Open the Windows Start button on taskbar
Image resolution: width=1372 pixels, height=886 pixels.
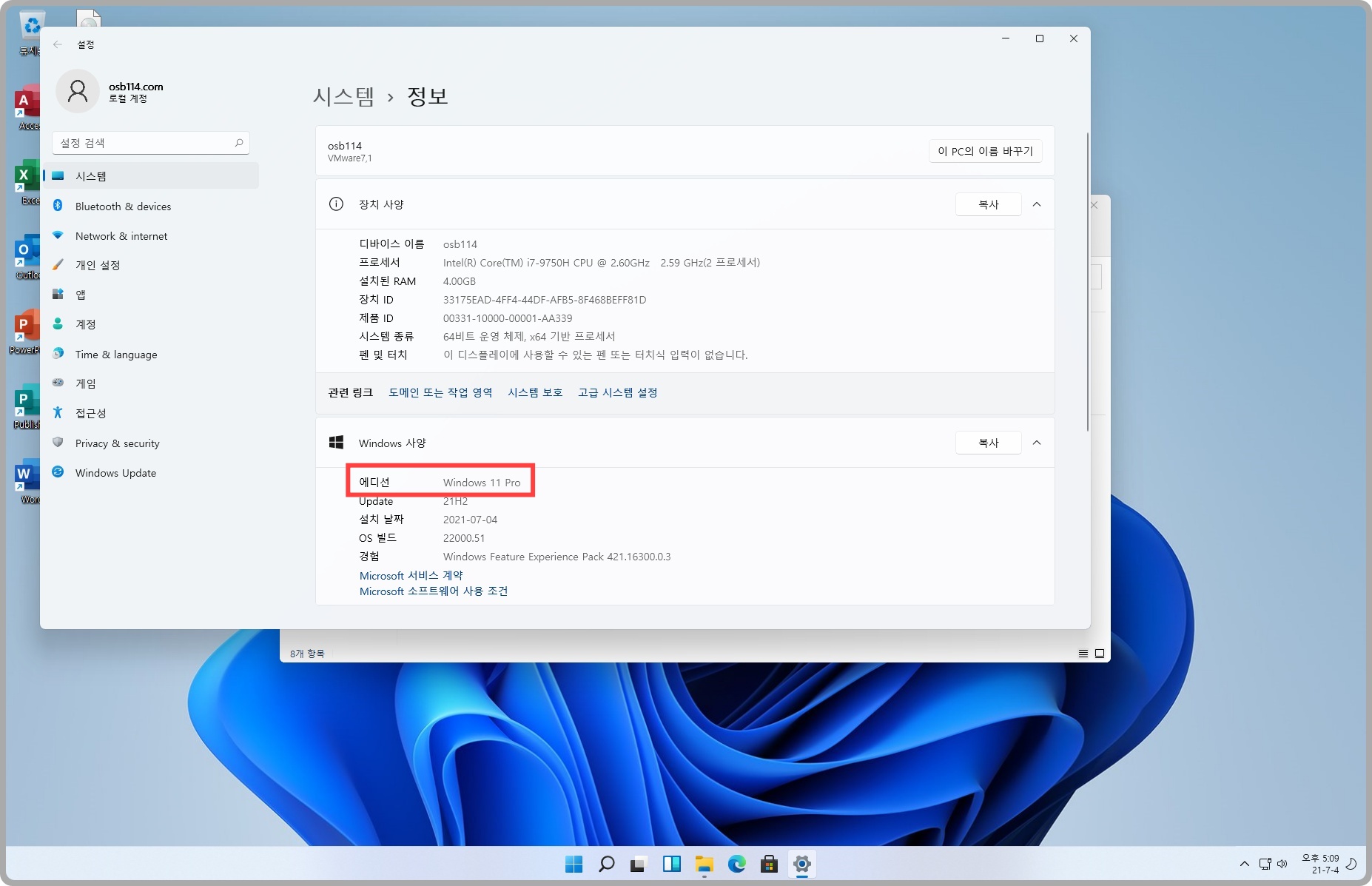574,864
